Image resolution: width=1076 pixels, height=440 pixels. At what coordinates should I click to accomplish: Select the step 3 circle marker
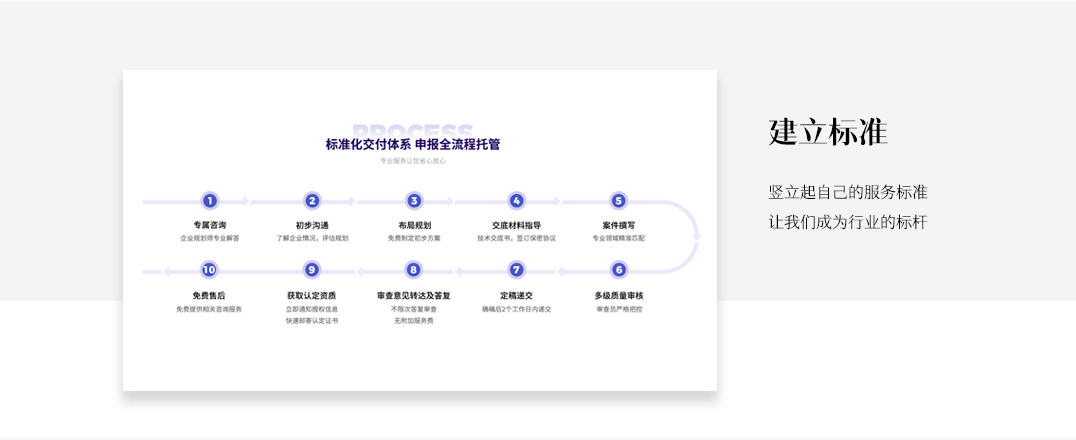(x=414, y=201)
